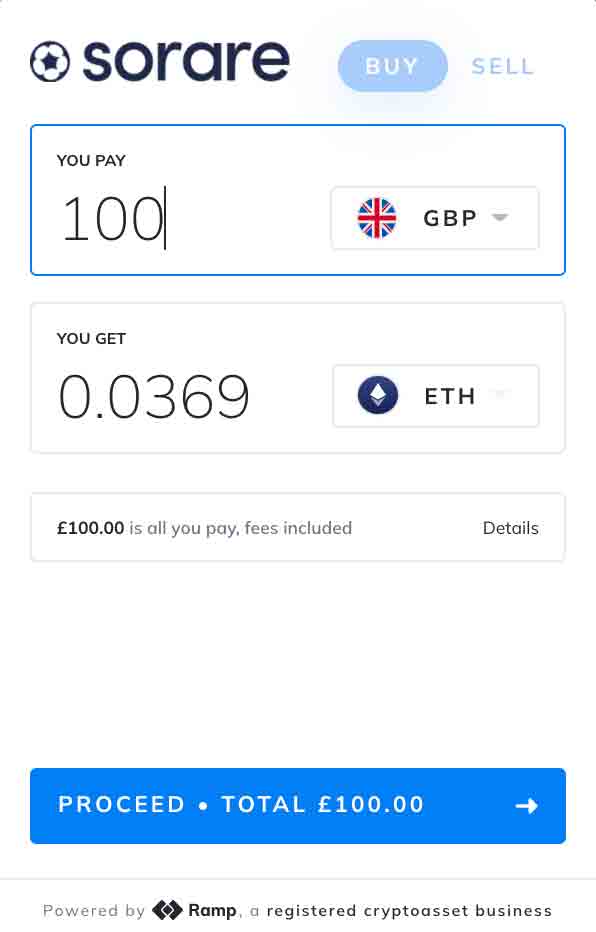Open the ETH asset selector
Image resolution: width=596 pixels, height=932 pixels.
pyautogui.click(x=436, y=396)
